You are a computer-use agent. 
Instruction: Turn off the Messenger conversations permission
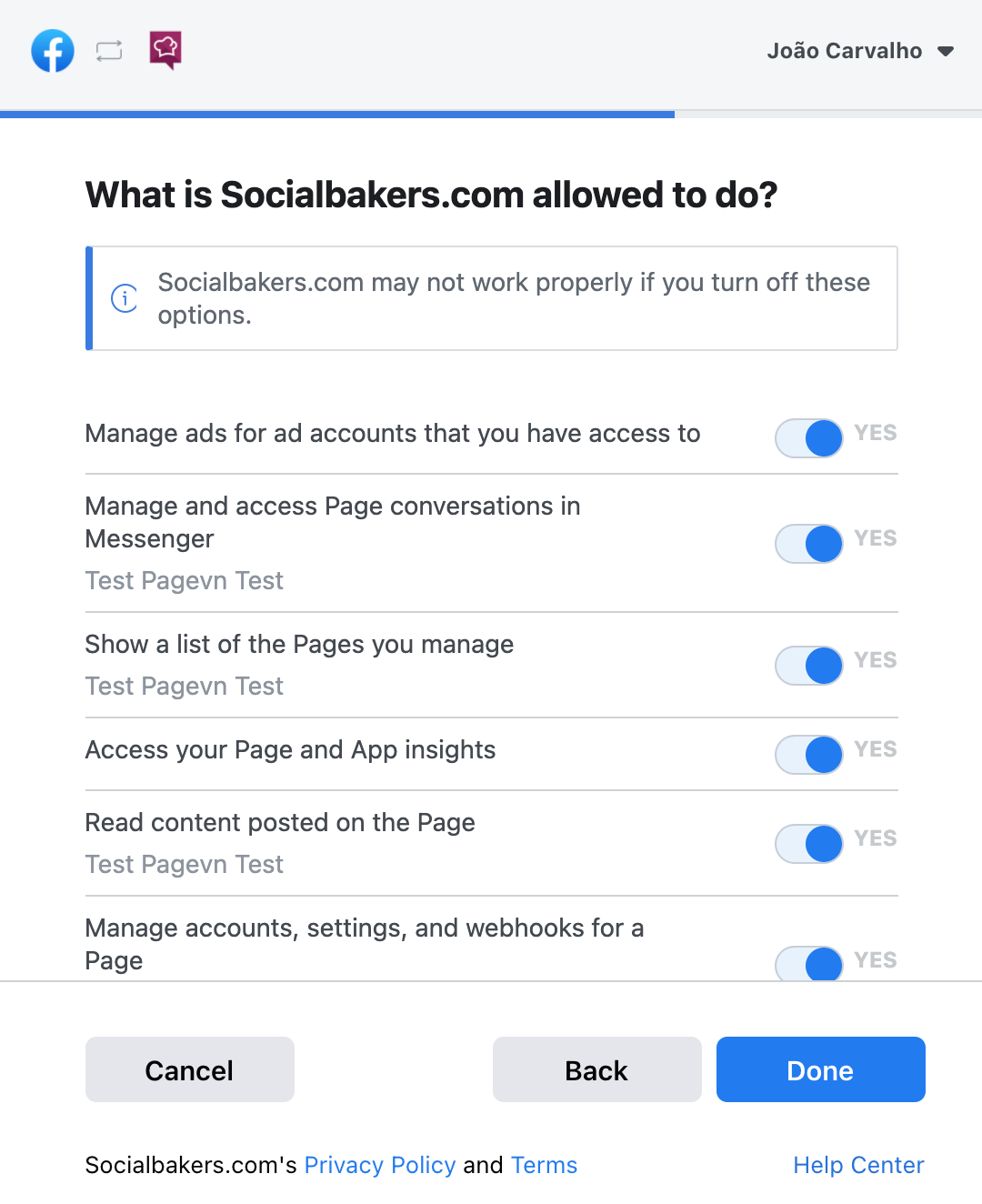pyautogui.click(x=809, y=544)
